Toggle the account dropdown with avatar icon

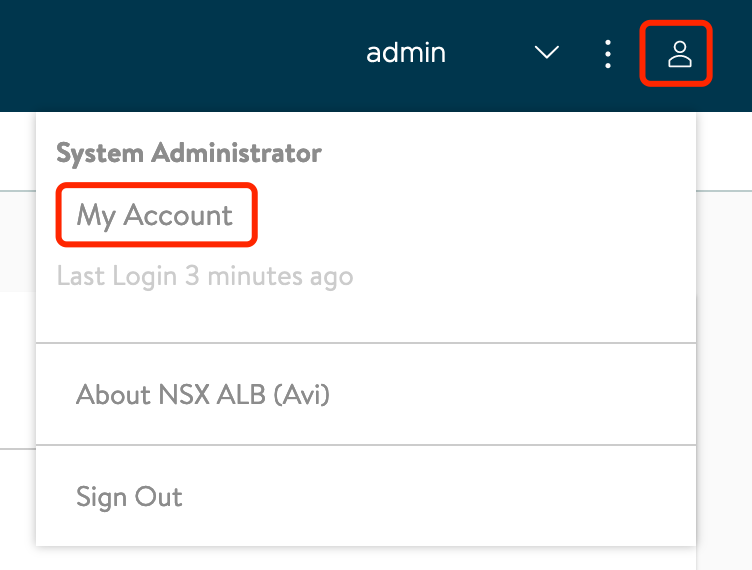click(x=680, y=54)
